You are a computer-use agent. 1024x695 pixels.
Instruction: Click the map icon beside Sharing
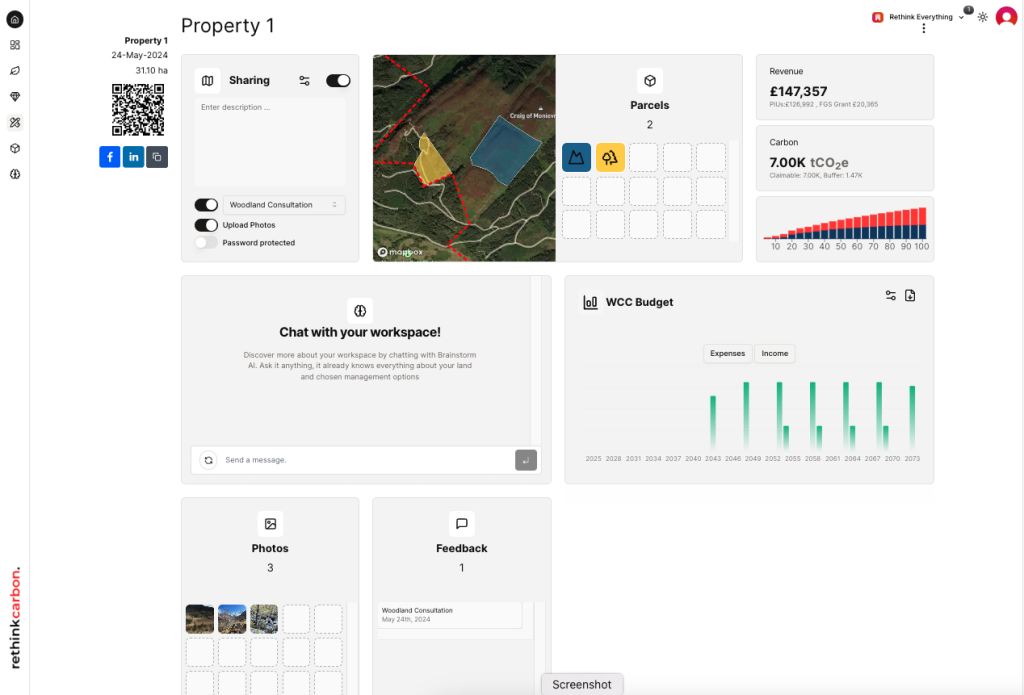(208, 80)
